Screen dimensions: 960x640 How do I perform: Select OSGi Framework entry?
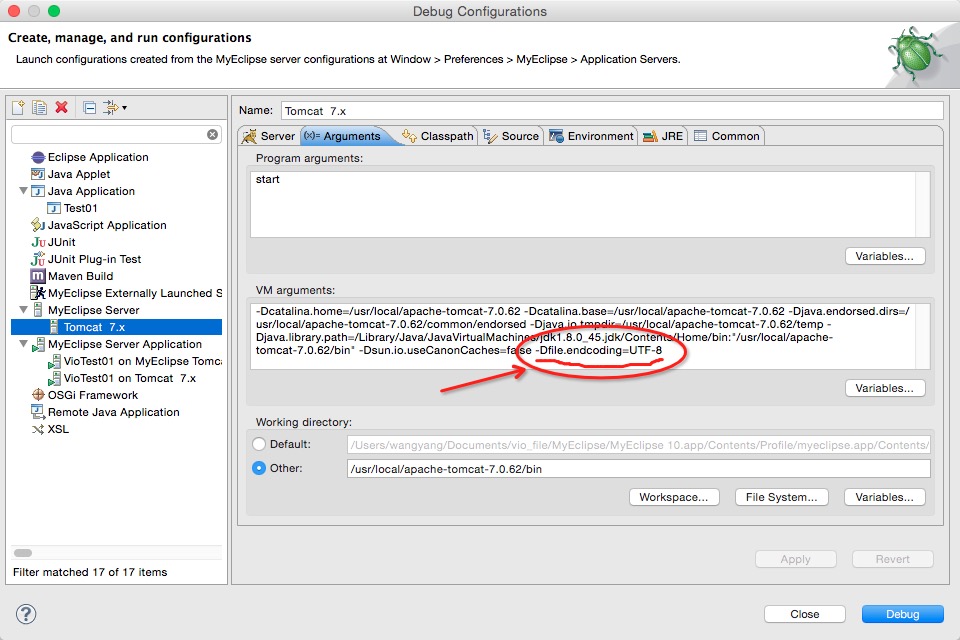(92, 395)
